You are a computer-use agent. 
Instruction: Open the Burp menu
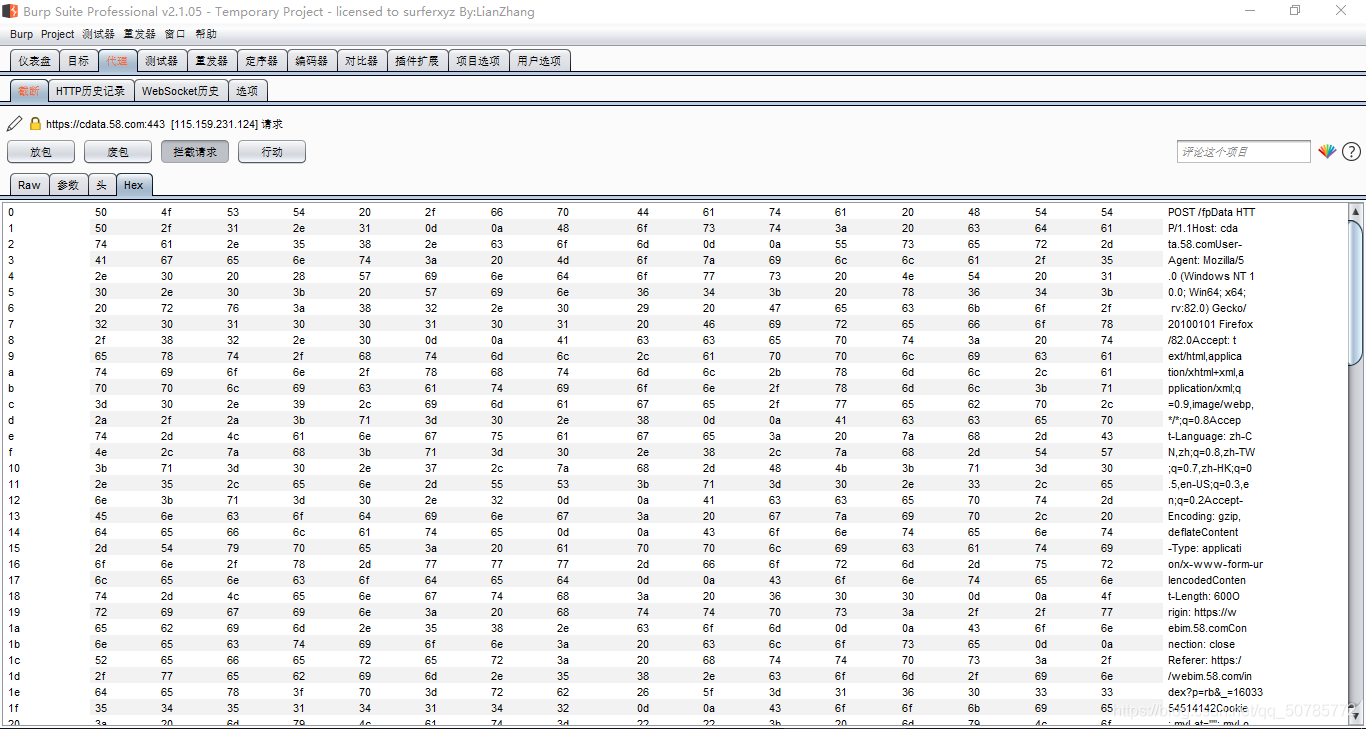pyautogui.click(x=21, y=34)
